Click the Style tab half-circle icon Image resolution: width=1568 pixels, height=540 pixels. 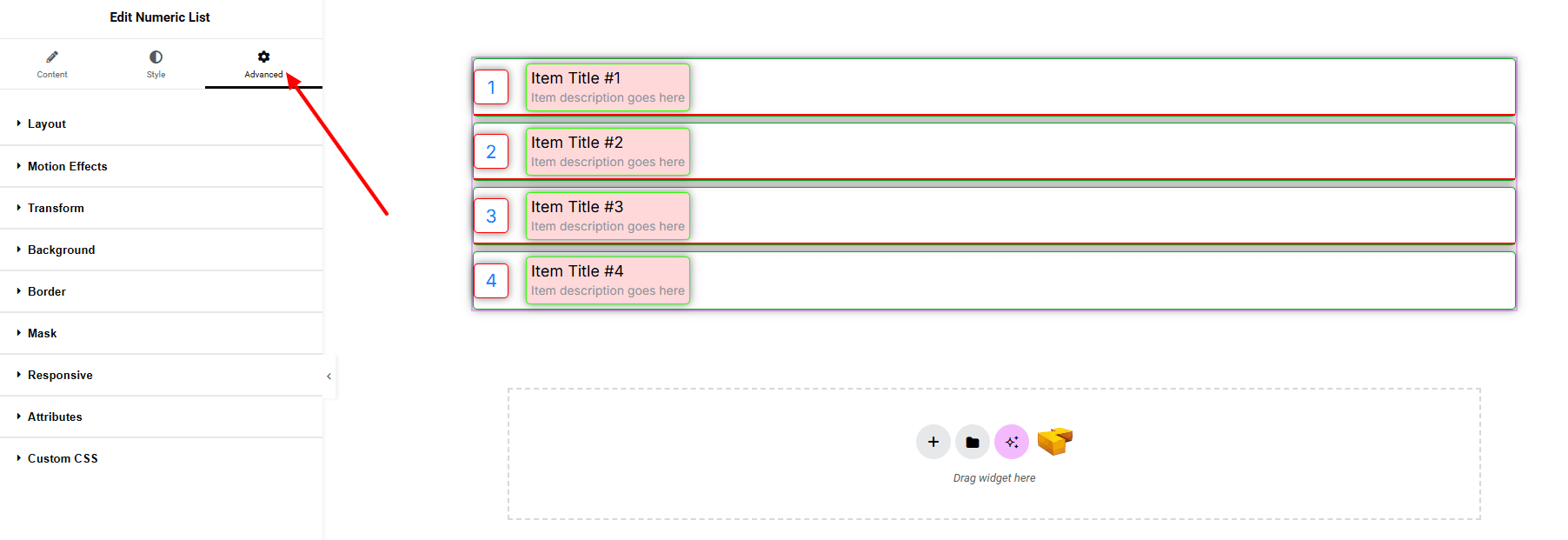[156, 57]
